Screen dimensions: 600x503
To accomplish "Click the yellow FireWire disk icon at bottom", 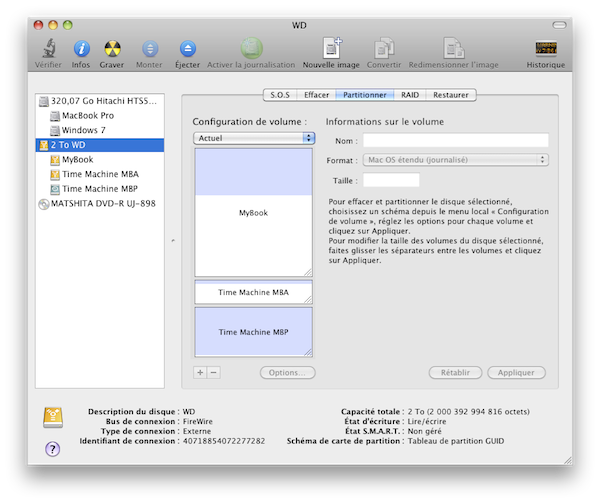I will click(x=53, y=417).
